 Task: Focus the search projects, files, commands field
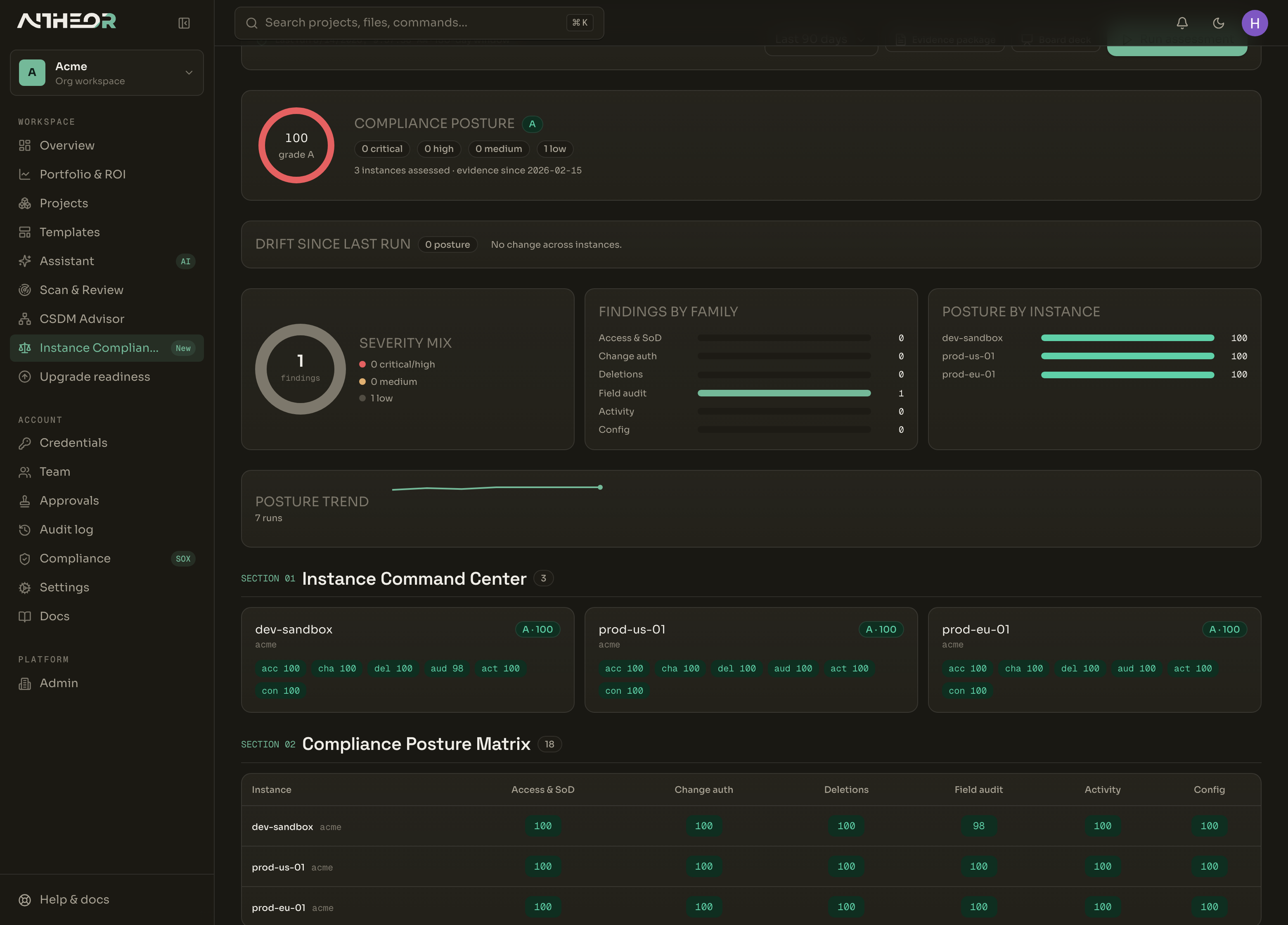click(419, 23)
